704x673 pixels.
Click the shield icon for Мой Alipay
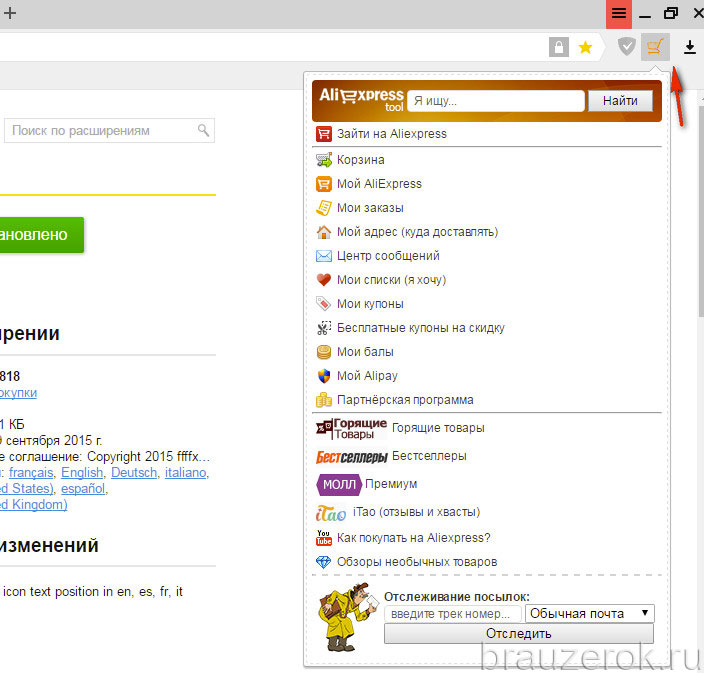click(323, 376)
